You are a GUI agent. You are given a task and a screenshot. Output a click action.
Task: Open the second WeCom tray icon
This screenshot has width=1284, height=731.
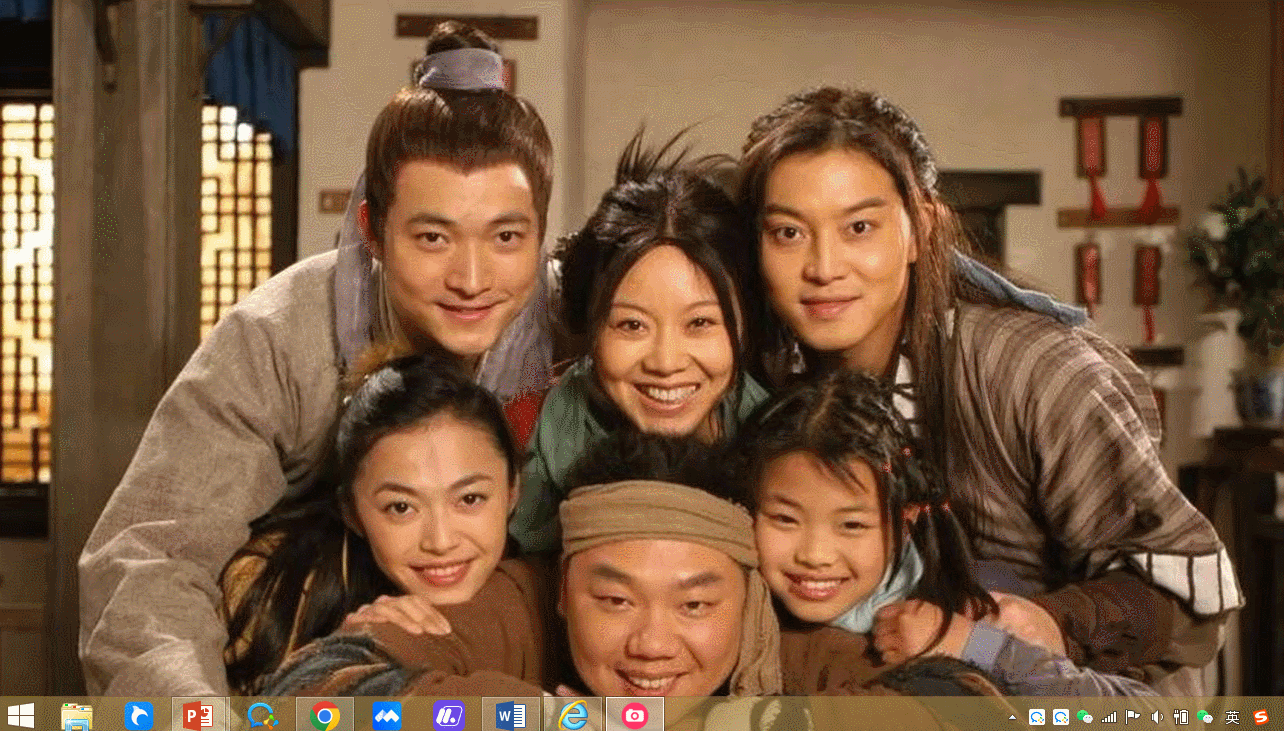pos(1061,717)
